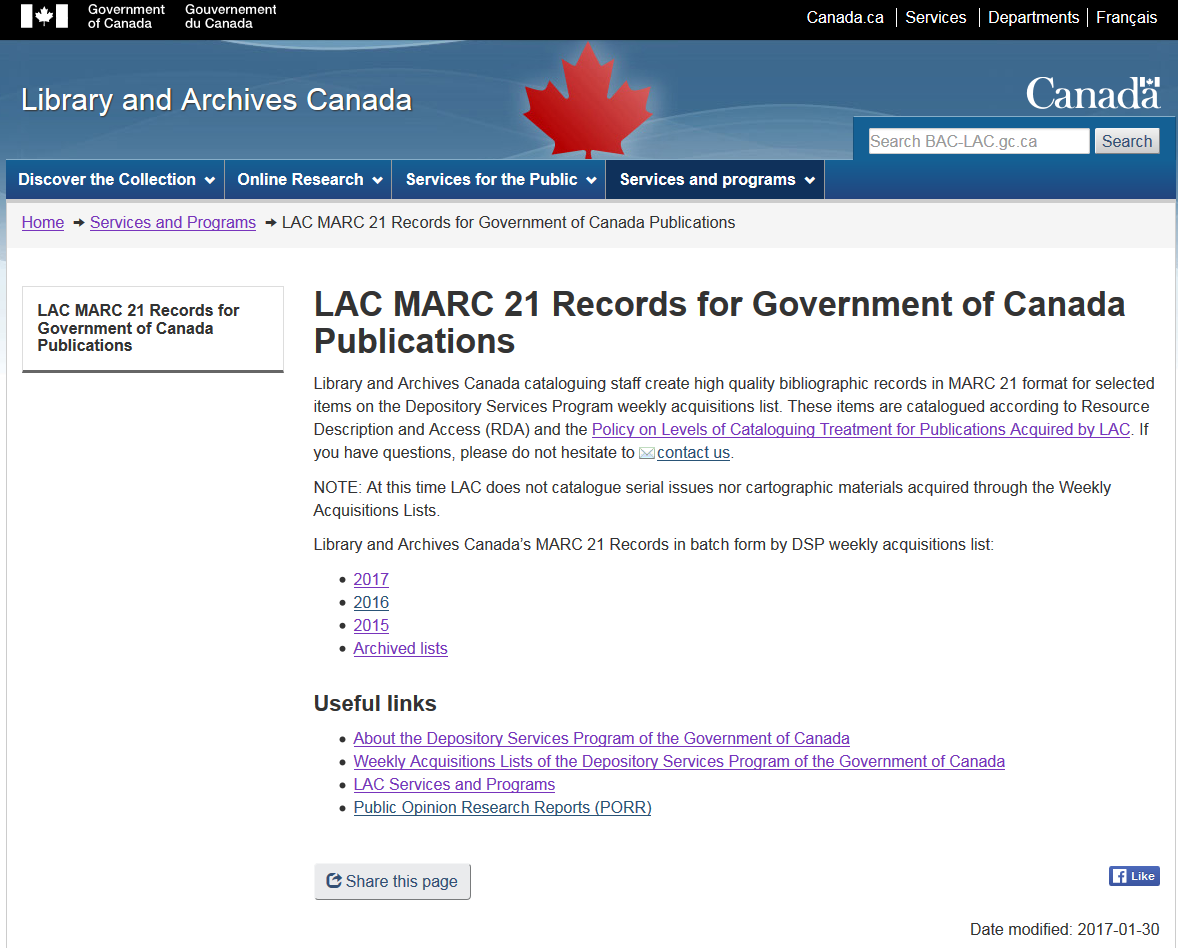Expand Services for the Public menu
This screenshot has width=1178, height=948.
[499, 180]
